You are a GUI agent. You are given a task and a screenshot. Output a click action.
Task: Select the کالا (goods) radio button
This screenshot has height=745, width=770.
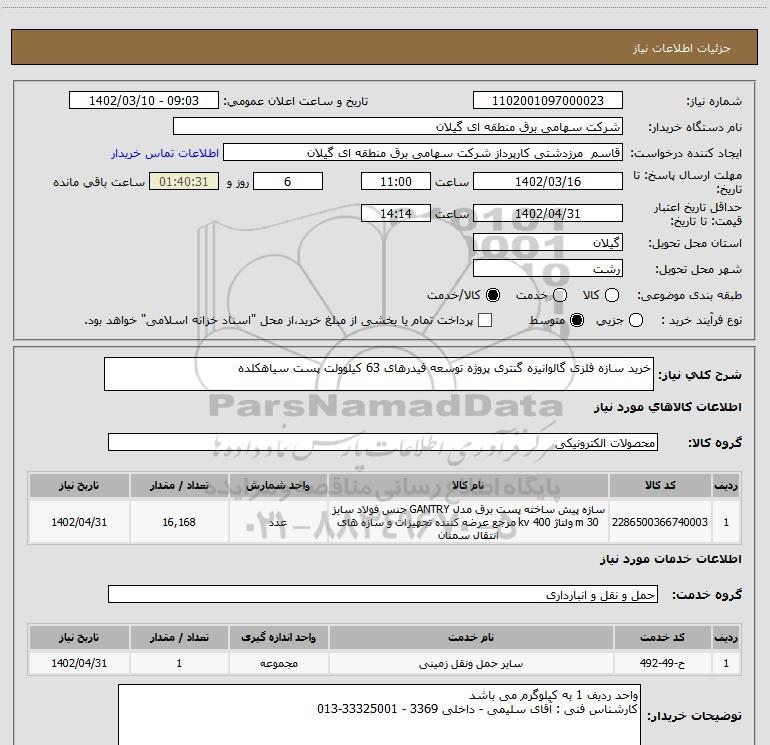coord(612,295)
